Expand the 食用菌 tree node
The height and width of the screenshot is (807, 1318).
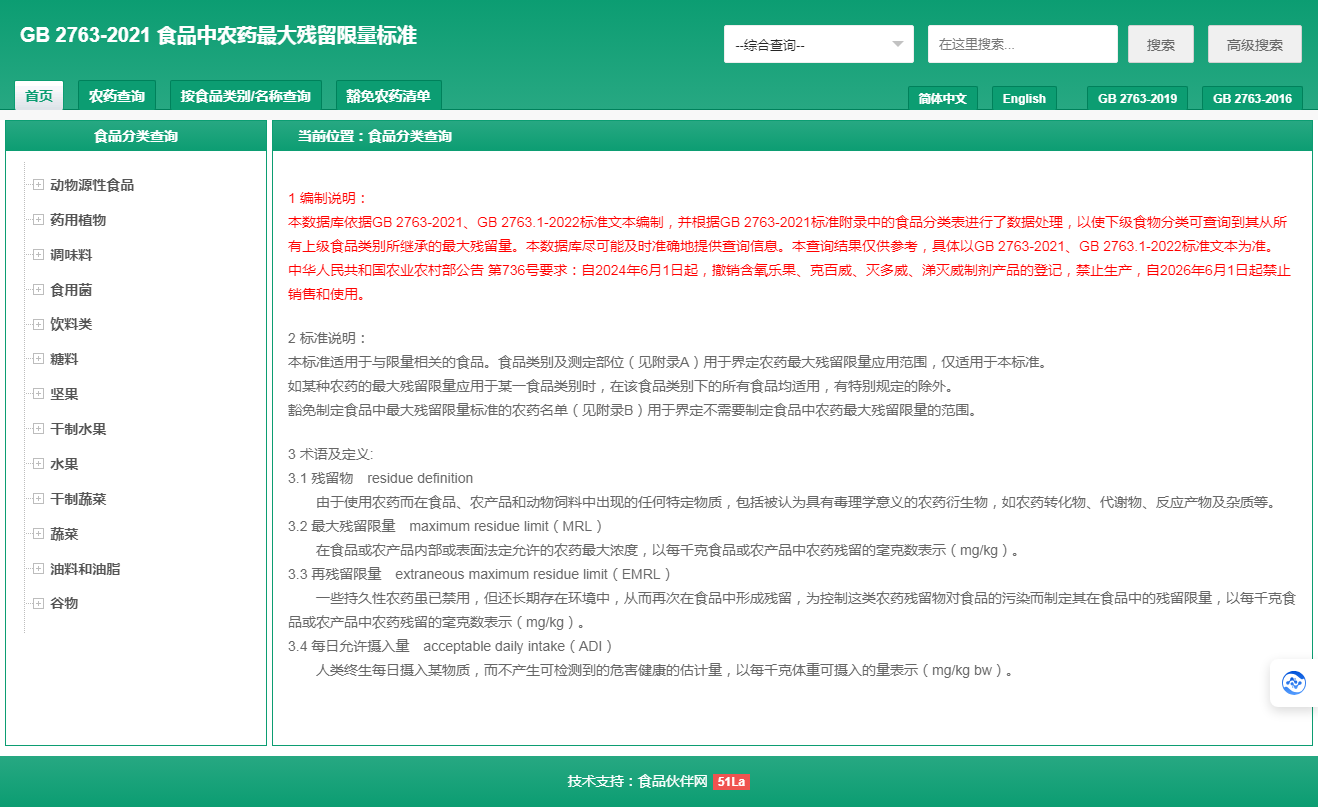pyautogui.click(x=38, y=290)
